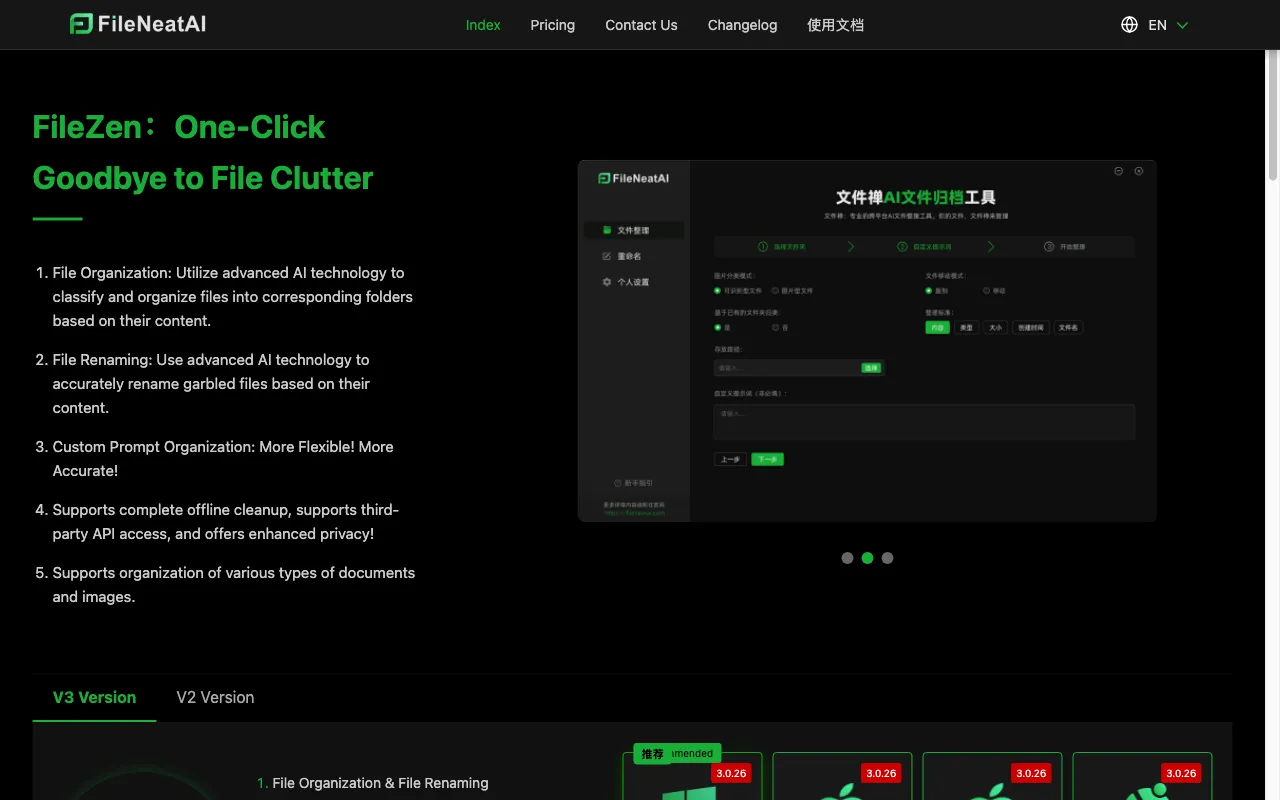Select the 否 radio for existing-folder sorting

pyautogui.click(x=775, y=327)
